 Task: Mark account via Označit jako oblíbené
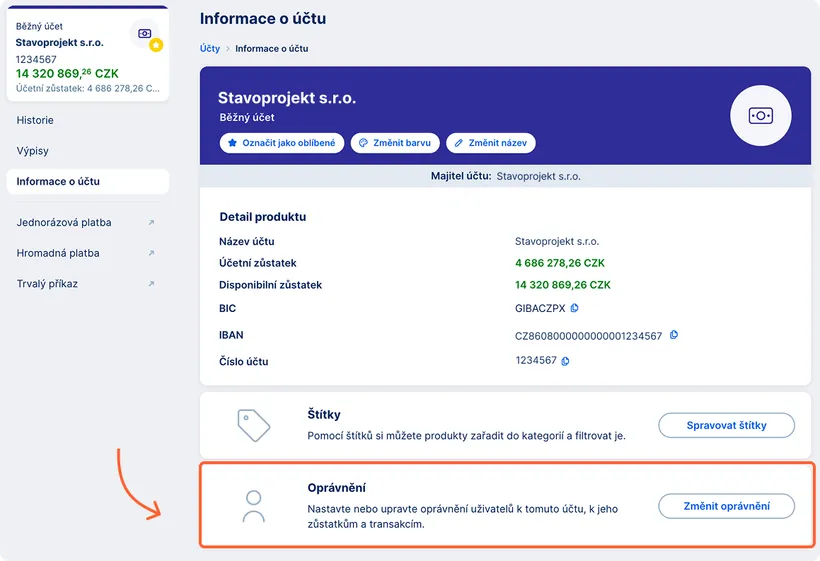point(282,143)
